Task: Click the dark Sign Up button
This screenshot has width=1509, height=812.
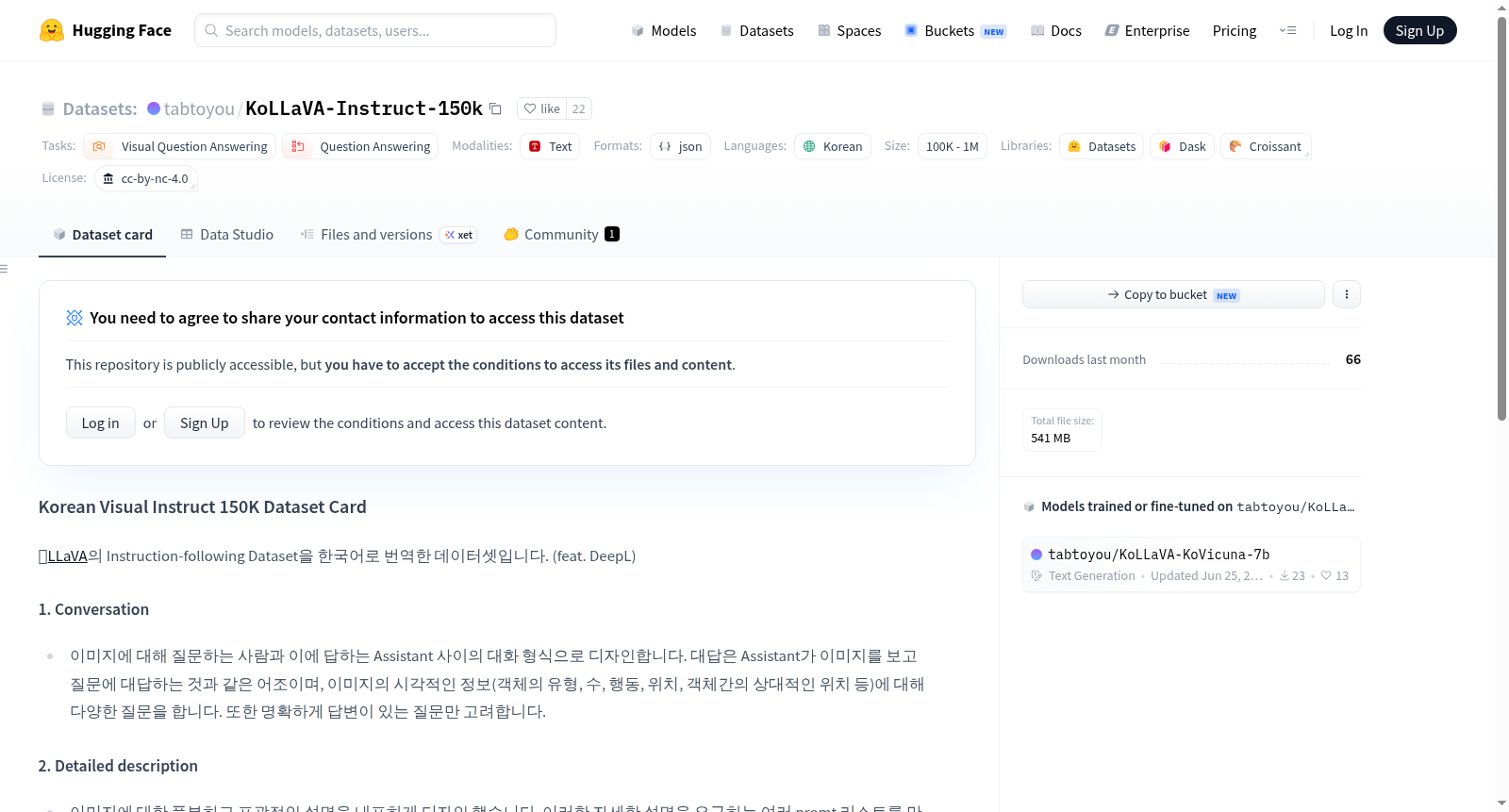Action: pyautogui.click(x=1419, y=30)
